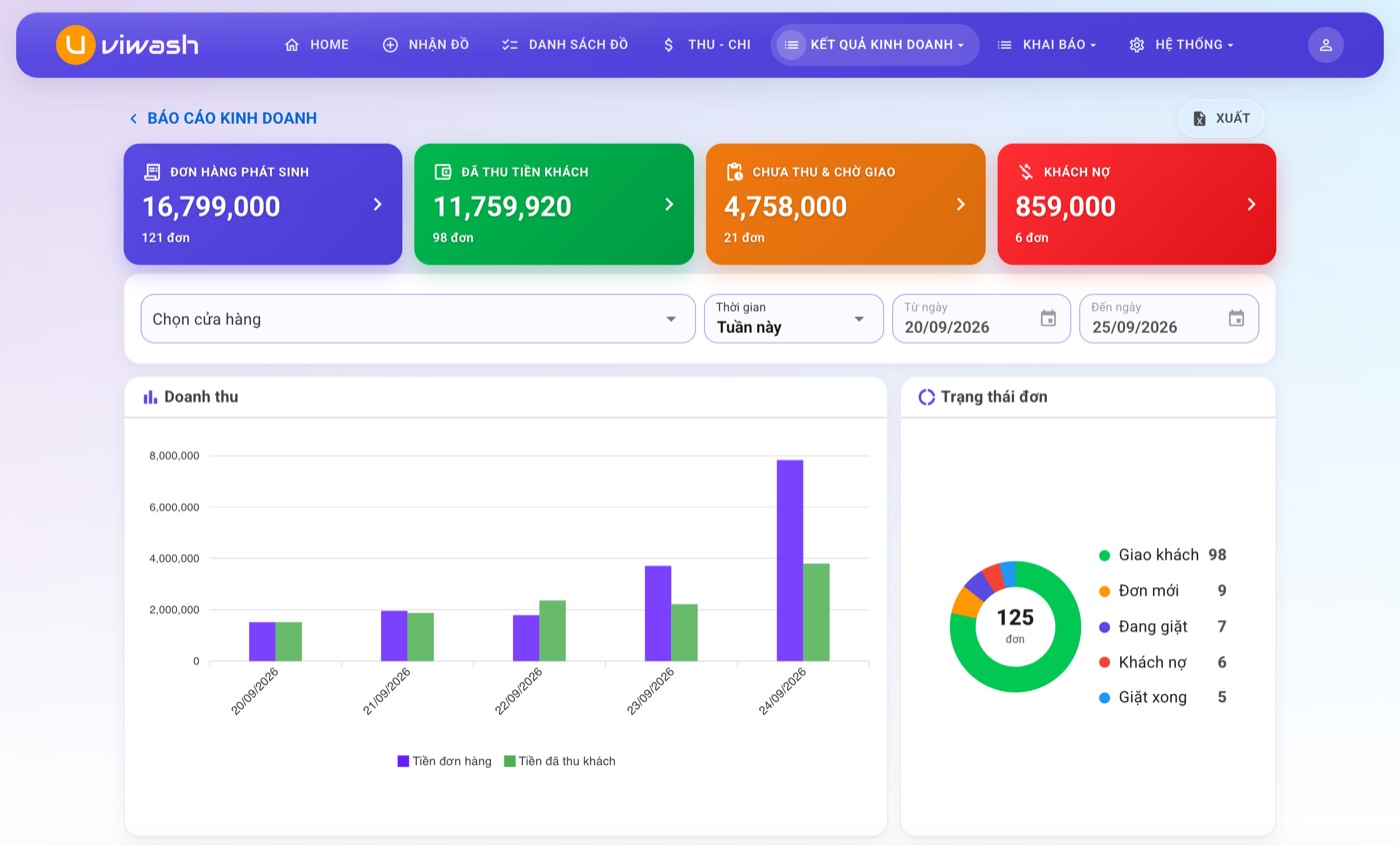Go to the Home menu item
This screenshot has width=1400, height=845.
coord(317,45)
